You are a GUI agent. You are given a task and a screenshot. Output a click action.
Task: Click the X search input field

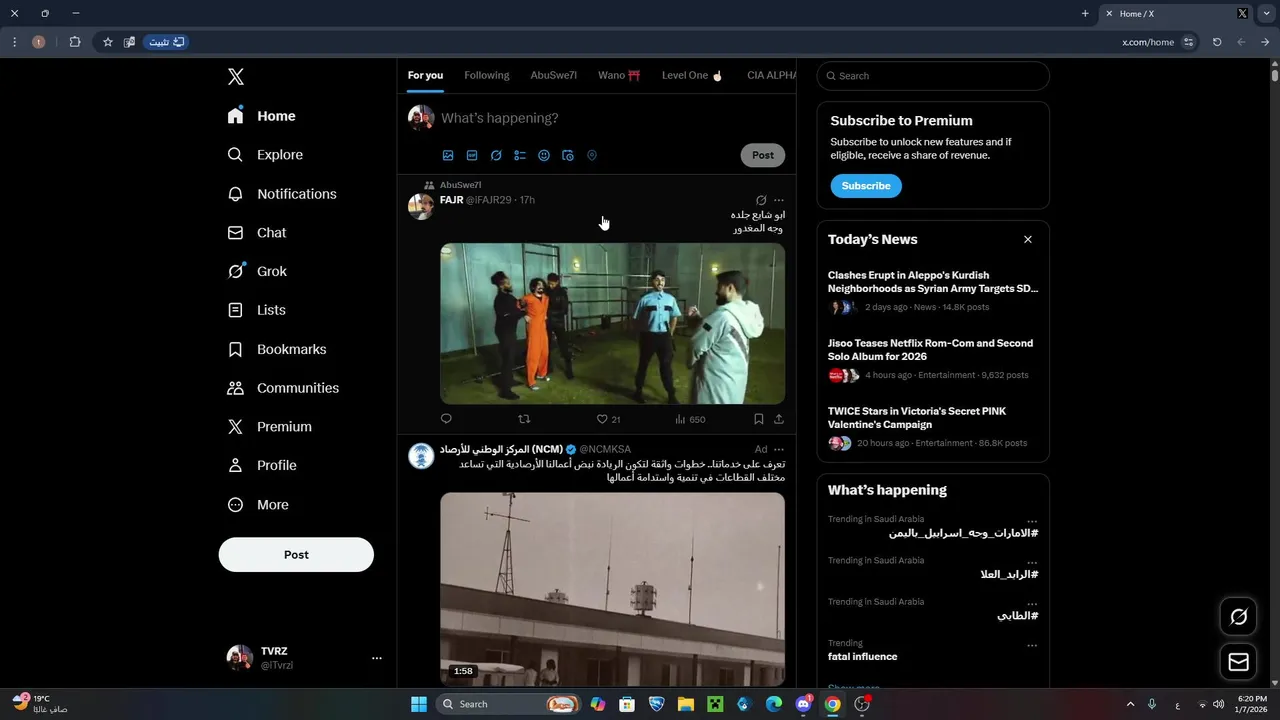(933, 76)
